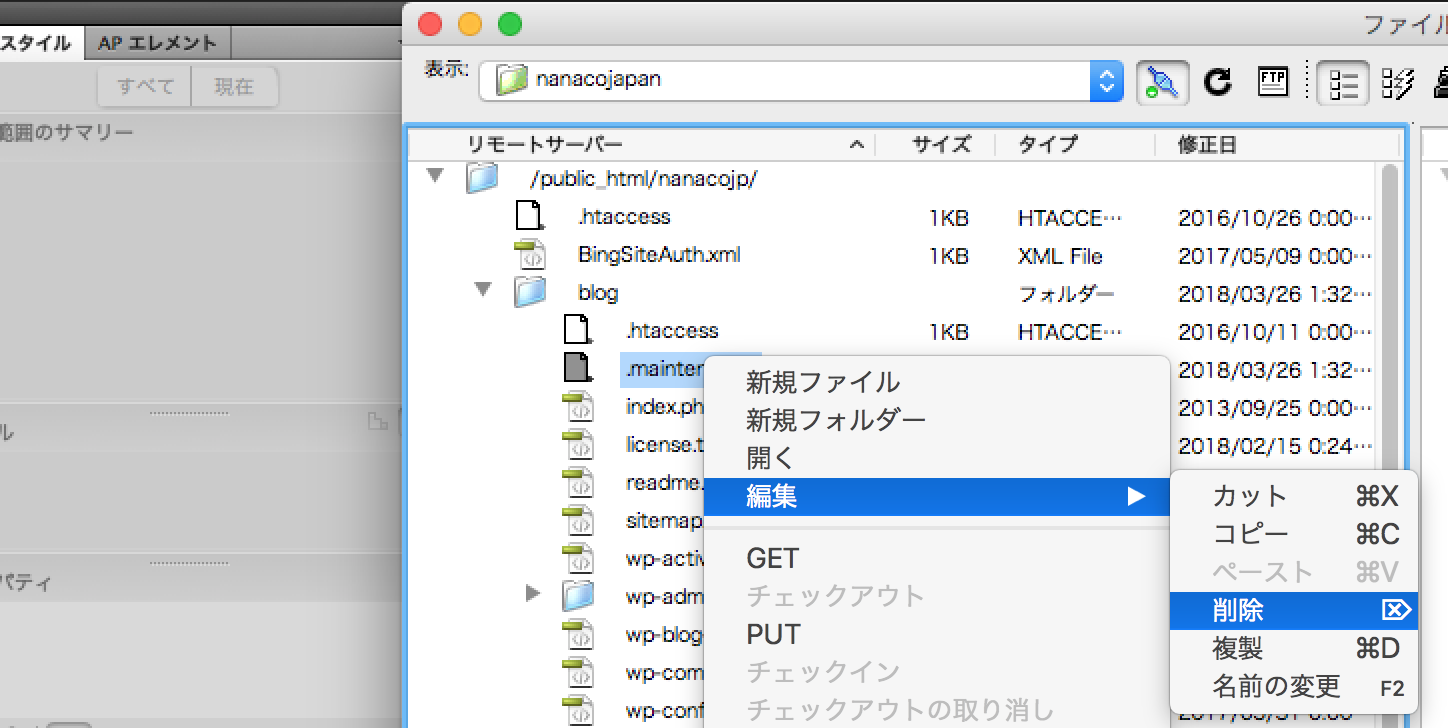Click the sync settings checklist icon

tap(1397, 83)
